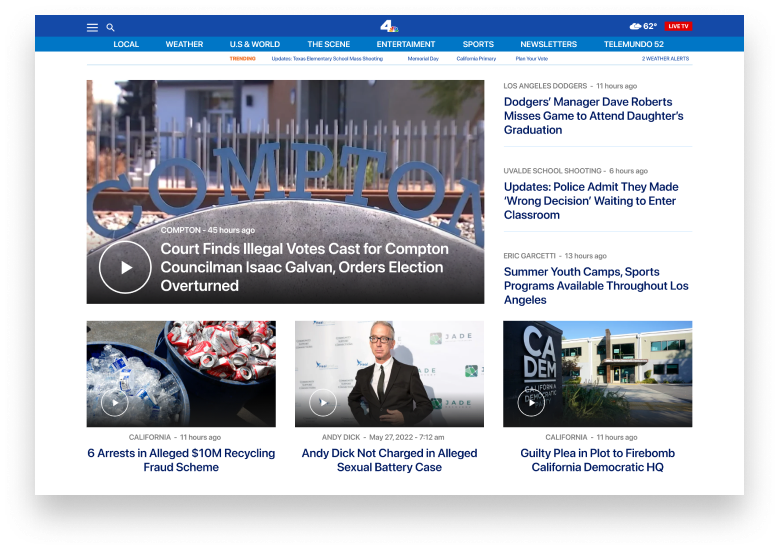The width and height of the screenshot is (779, 550).
Task: Play the Compton election story video
Action: point(125,267)
